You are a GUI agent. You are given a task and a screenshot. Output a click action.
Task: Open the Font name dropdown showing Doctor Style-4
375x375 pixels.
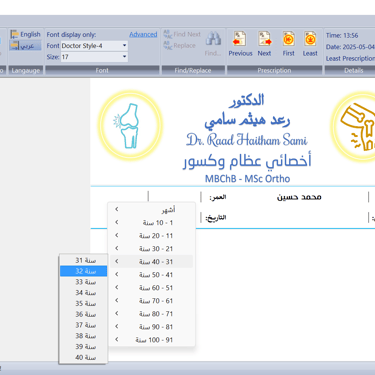(x=94, y=46)
